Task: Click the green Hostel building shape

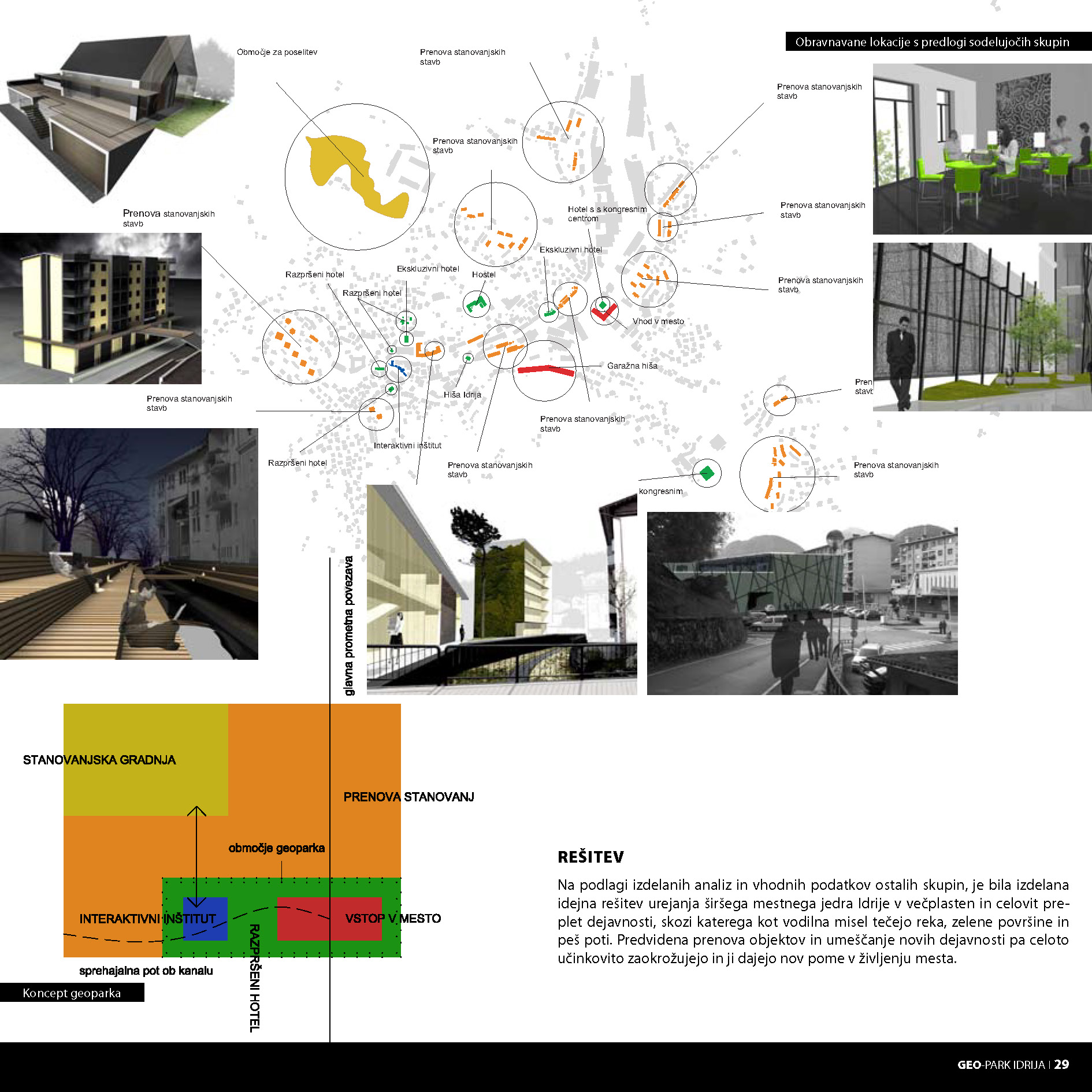Action: click(x=476, y=304)
